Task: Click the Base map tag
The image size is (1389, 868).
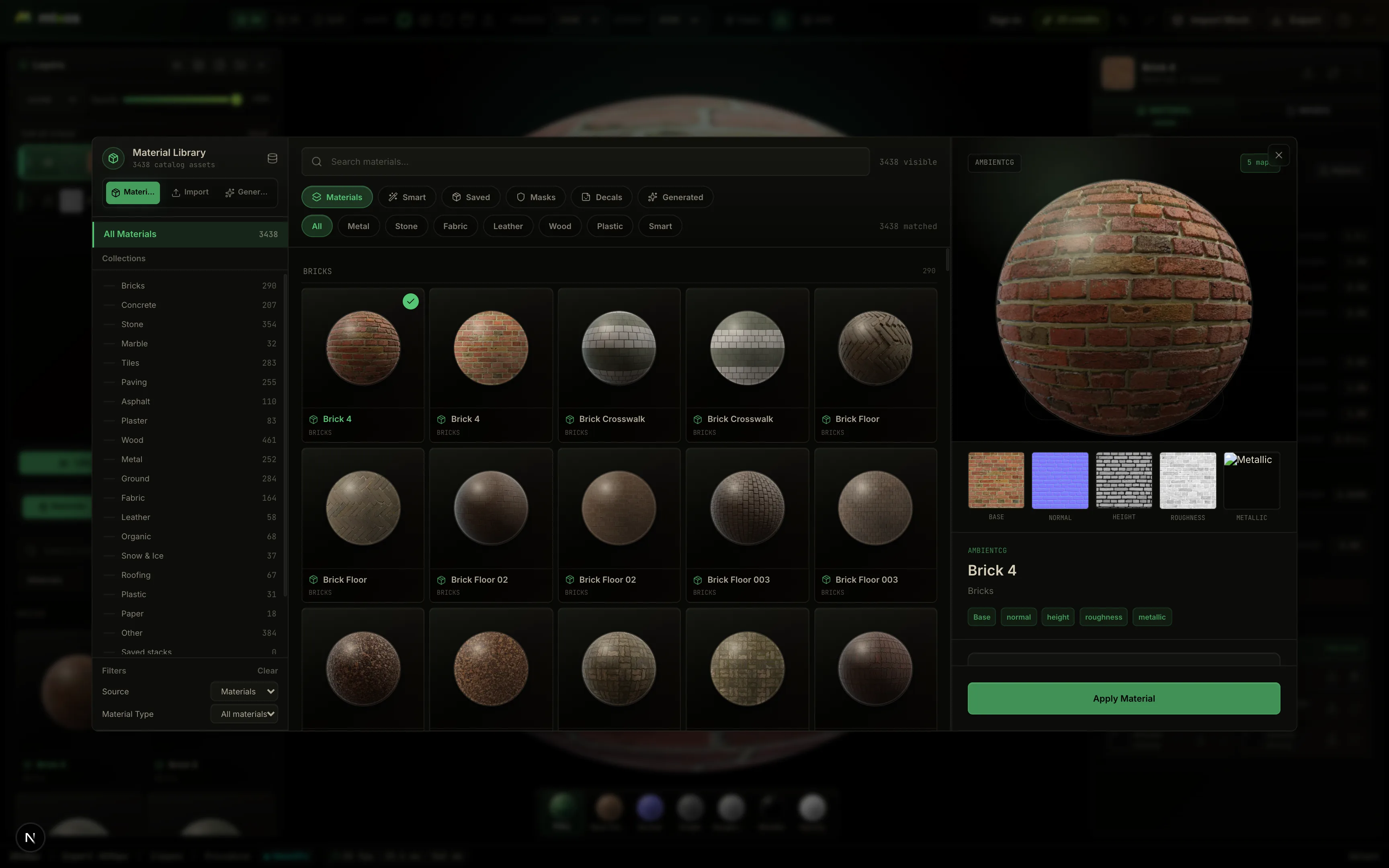Action: (981, 617)
